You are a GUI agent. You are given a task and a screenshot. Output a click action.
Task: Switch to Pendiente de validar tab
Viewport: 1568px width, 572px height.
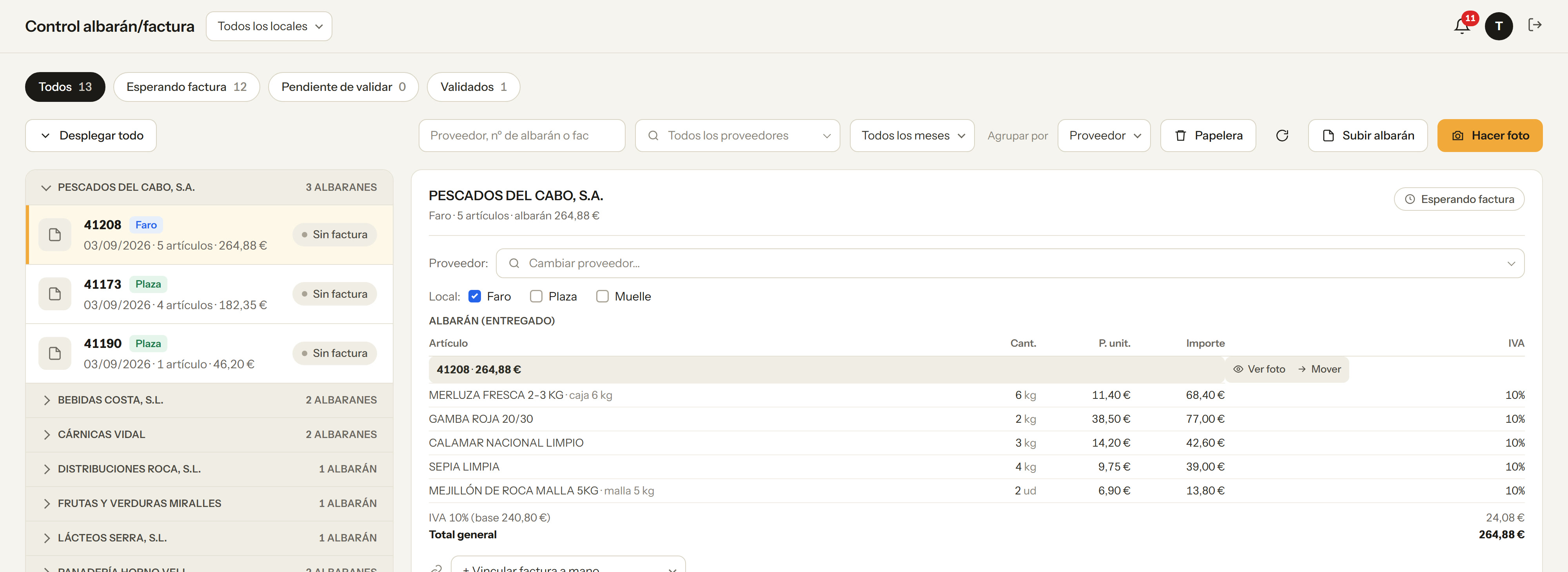[343, 87]
